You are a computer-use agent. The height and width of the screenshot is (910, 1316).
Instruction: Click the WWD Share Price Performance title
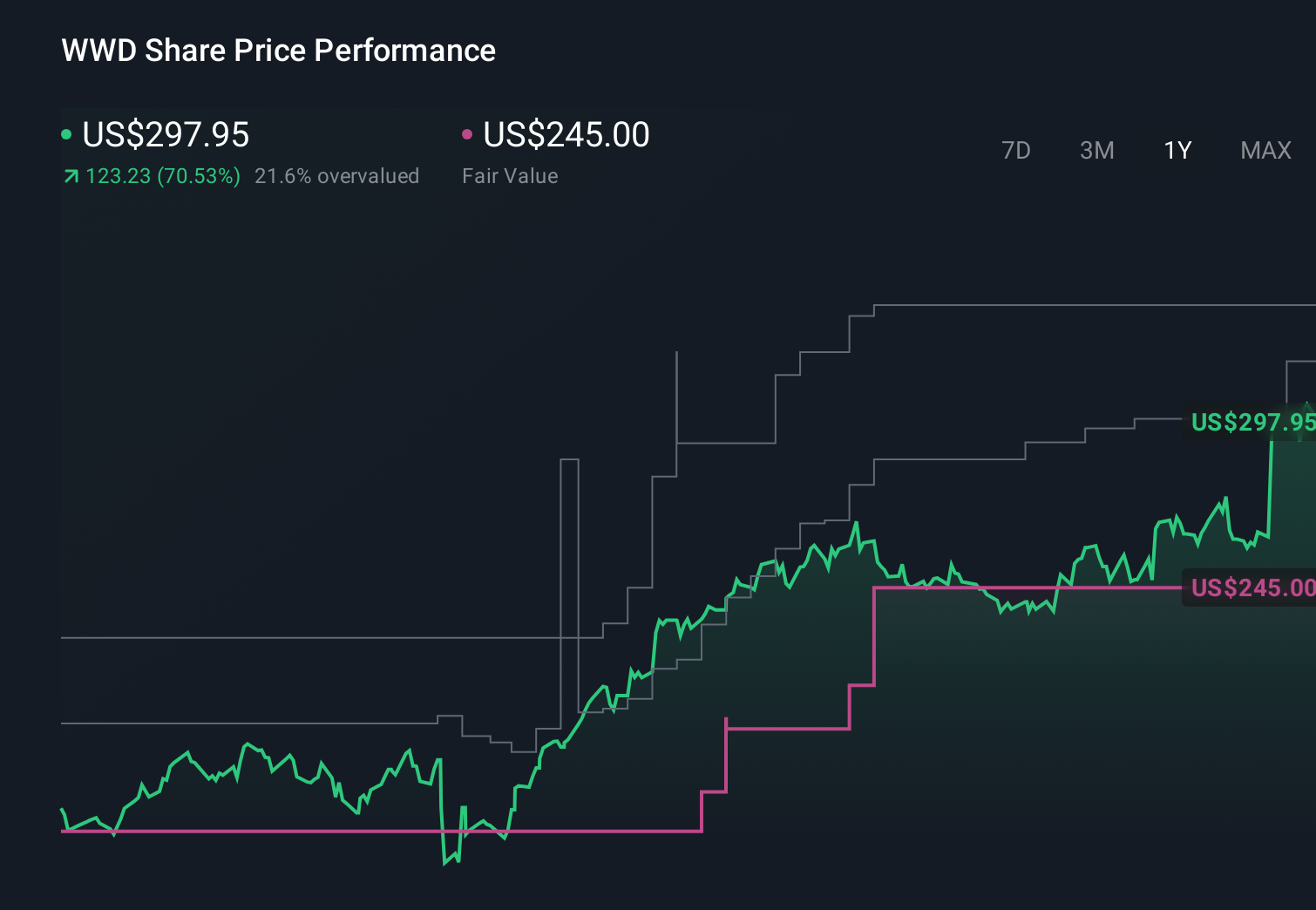click(278, 51)
